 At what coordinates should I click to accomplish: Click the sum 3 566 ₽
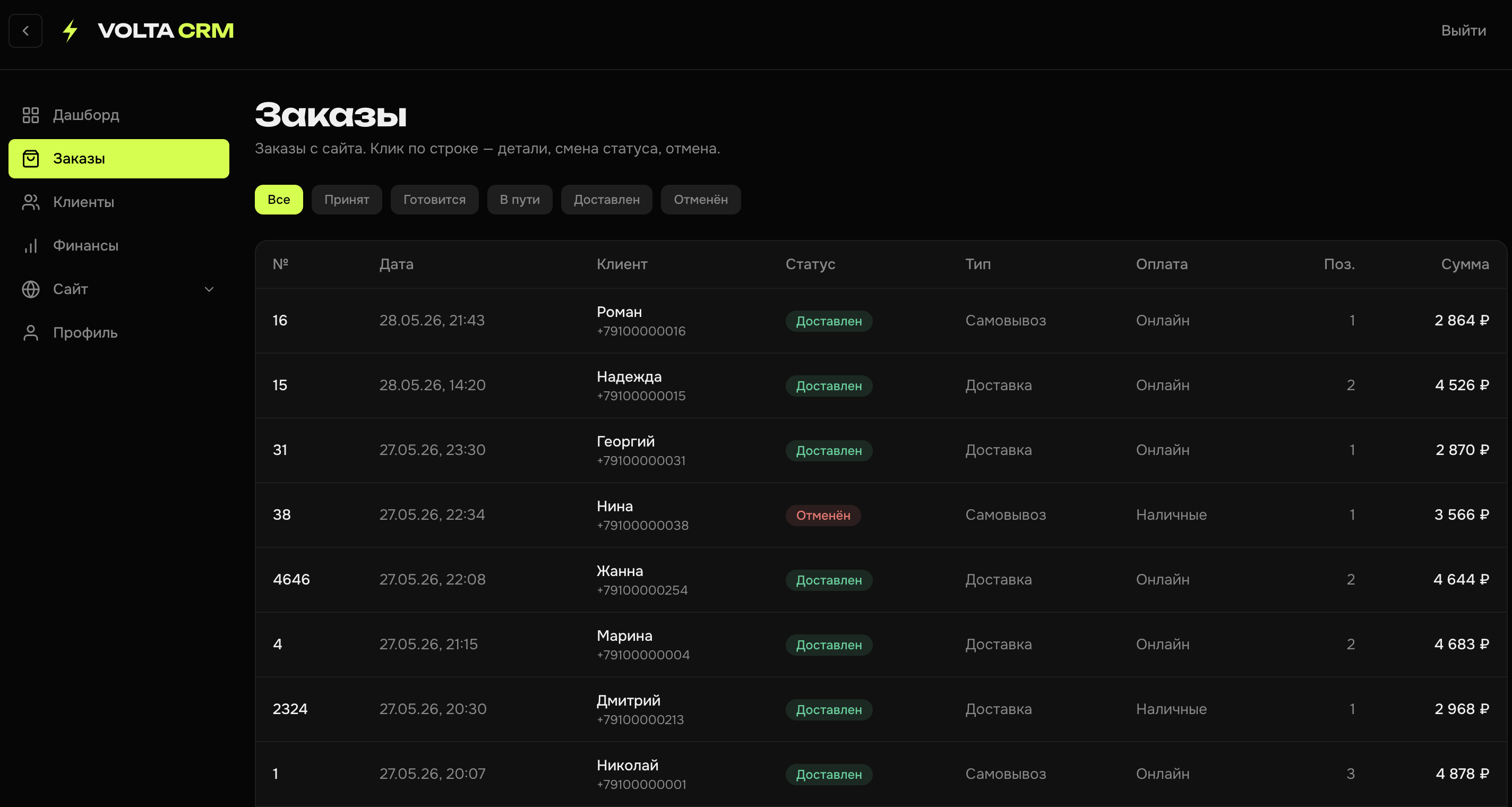pyautogui.click(x=1462, y=514)
